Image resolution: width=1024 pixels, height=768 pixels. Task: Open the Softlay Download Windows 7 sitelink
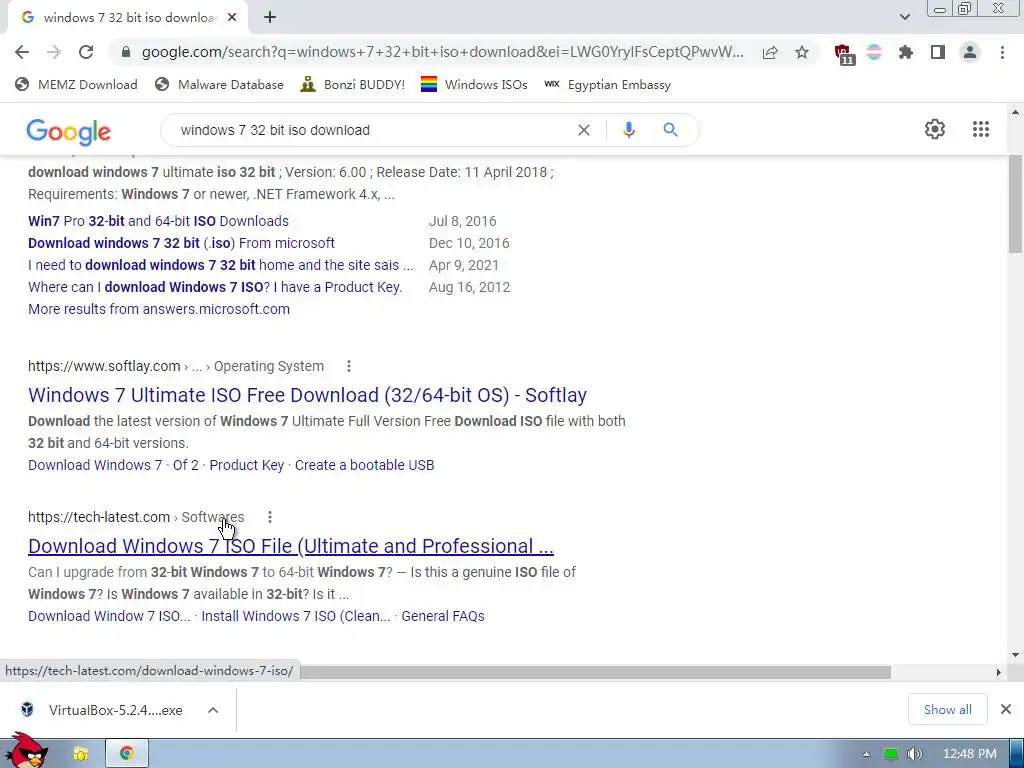[95, 465]
